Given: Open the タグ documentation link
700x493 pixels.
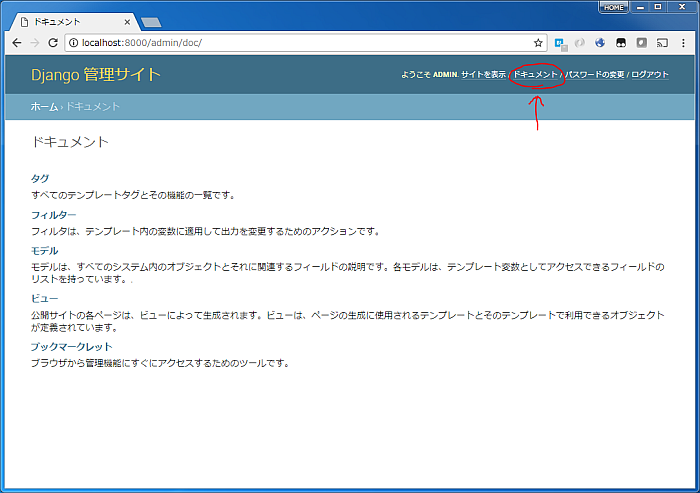Looking at the screenshot, I should point(40,179).
